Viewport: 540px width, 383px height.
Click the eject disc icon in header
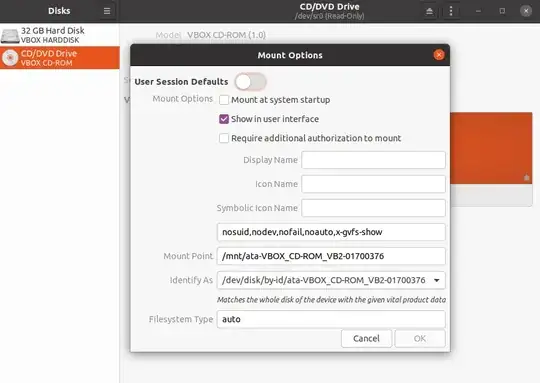click(429, 11)
